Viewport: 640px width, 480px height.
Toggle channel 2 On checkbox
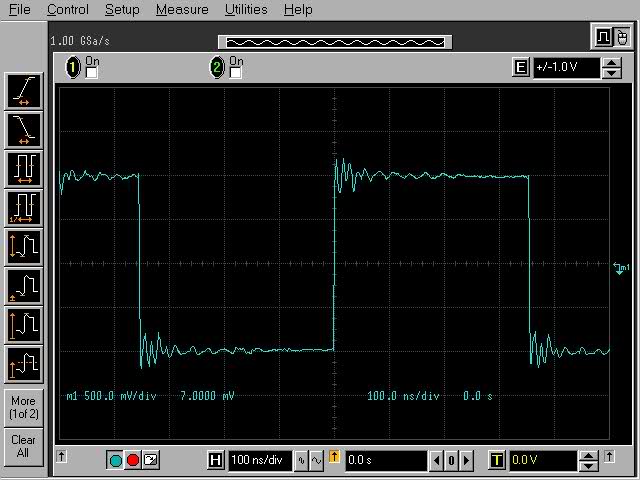236,73
